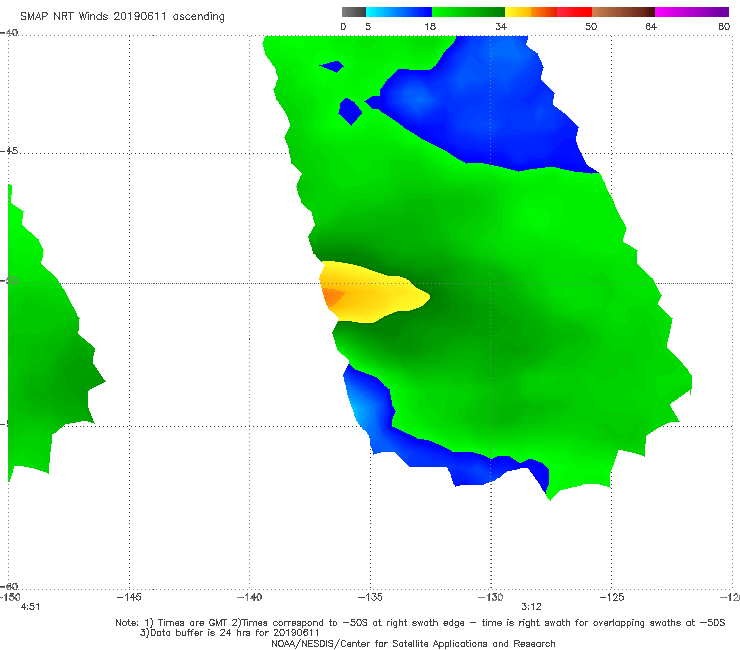Click the color bar label '50'
This screenshot has width=740, height=650.
point(591,27)
